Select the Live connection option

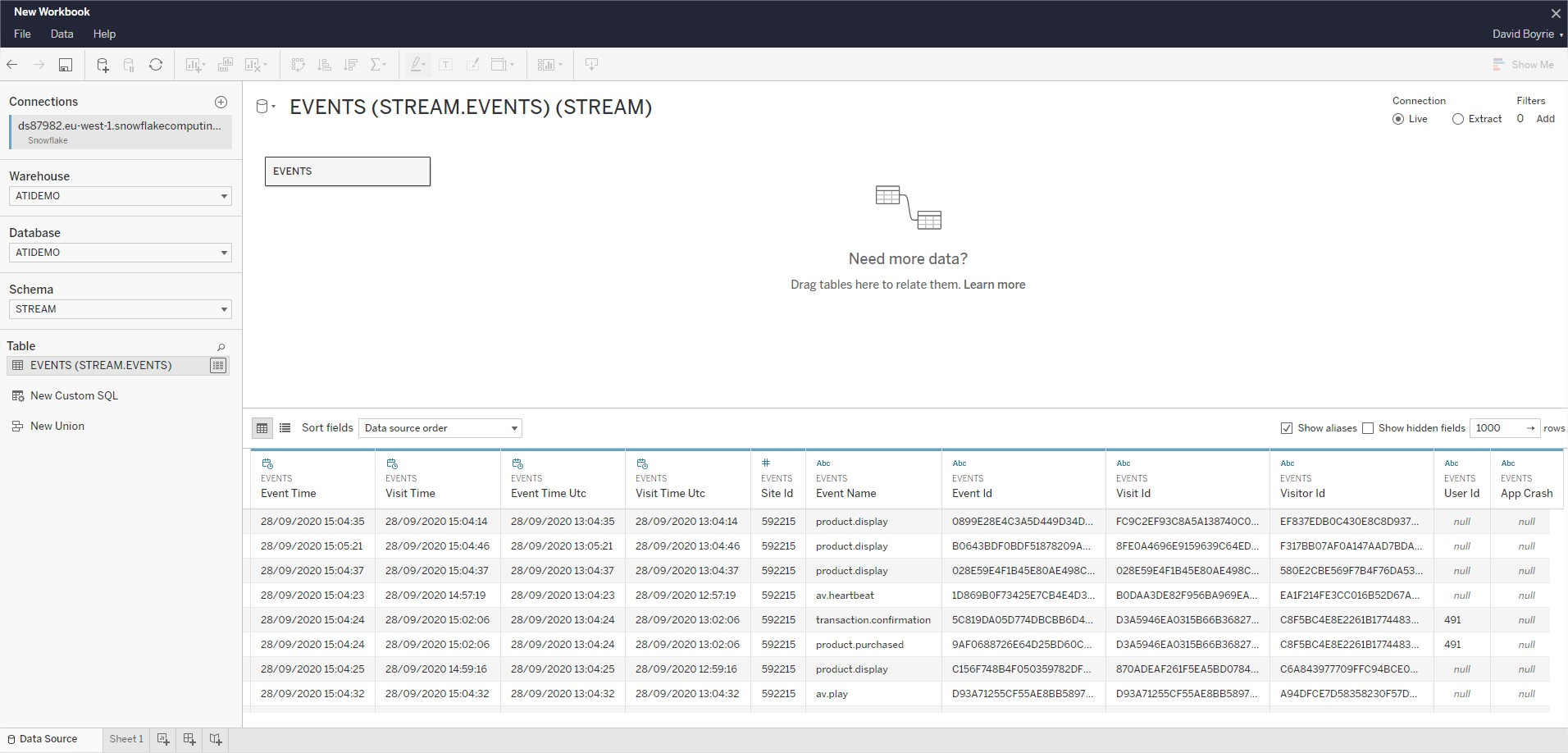[1397, 119]
